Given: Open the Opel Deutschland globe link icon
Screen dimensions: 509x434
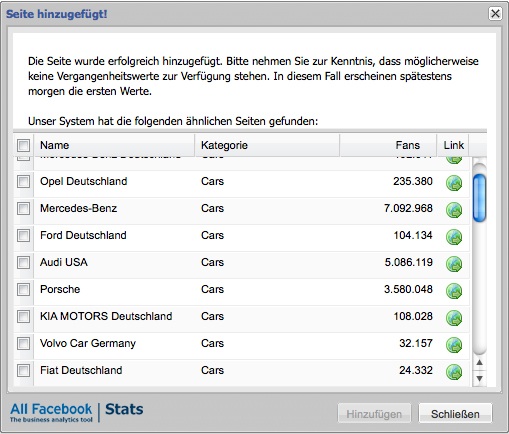Looking at the screenshot, I should pyautogui.click(x=454, y=183).
